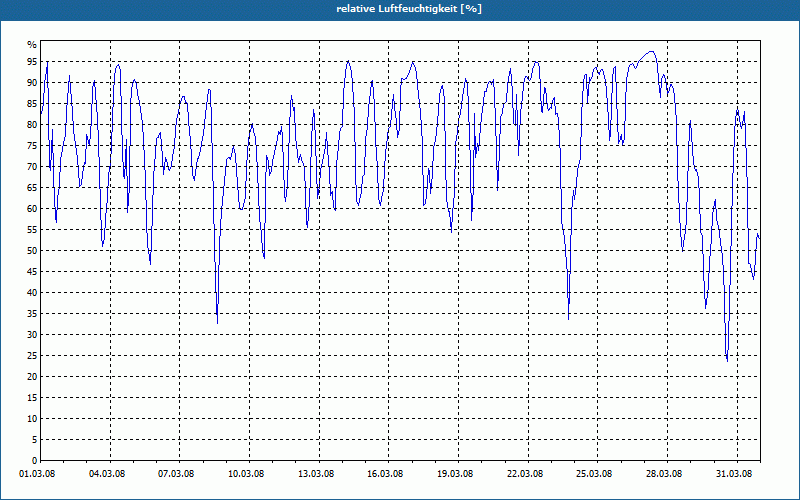
Task: Click the 35 value on the y-axis
Action: click(32, 314)
